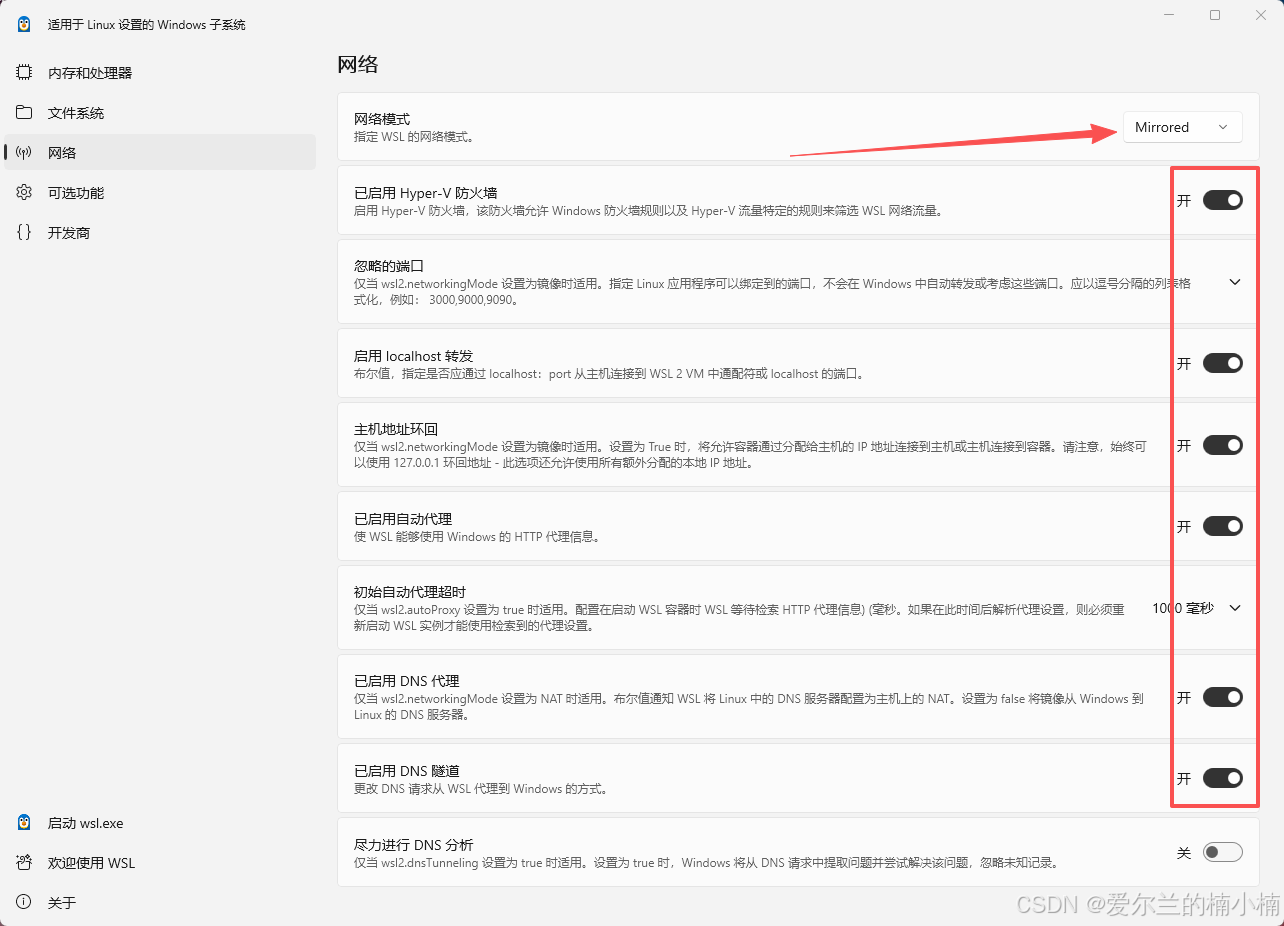Open the 内存和处理器 settings page
This screenshot has width=1284, height=926.
(x=160, y=73)
